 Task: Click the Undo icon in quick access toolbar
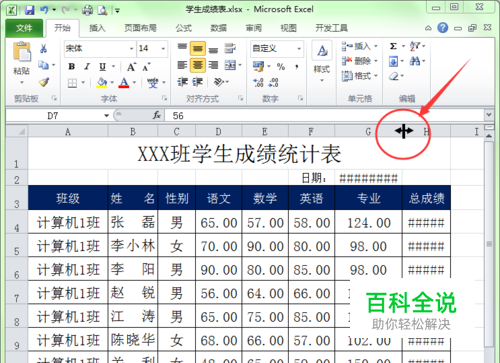tap(44, 10)
